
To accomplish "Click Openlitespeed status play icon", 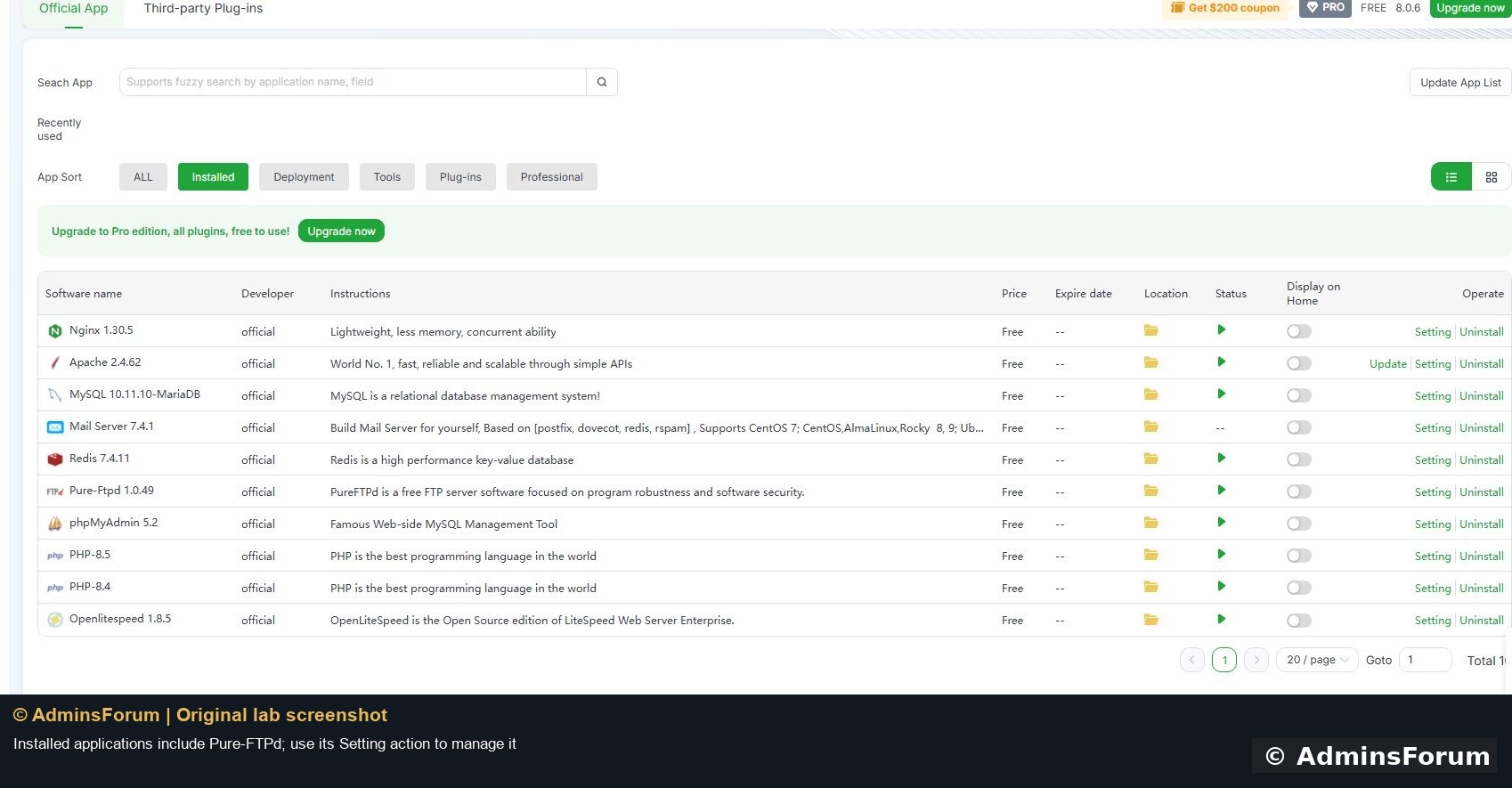I will click(x=1222, y=619).
